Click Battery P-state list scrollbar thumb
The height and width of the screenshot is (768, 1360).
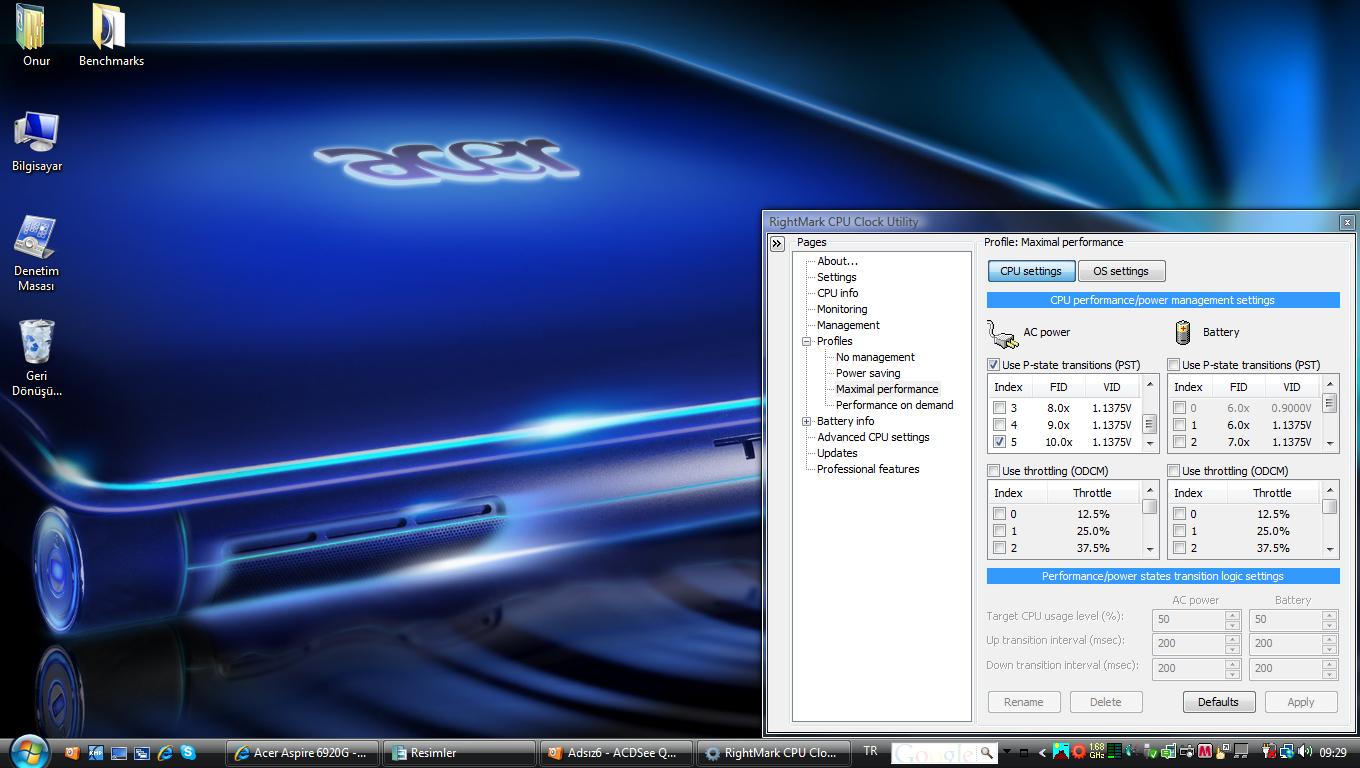click(x=1330, y=403)
